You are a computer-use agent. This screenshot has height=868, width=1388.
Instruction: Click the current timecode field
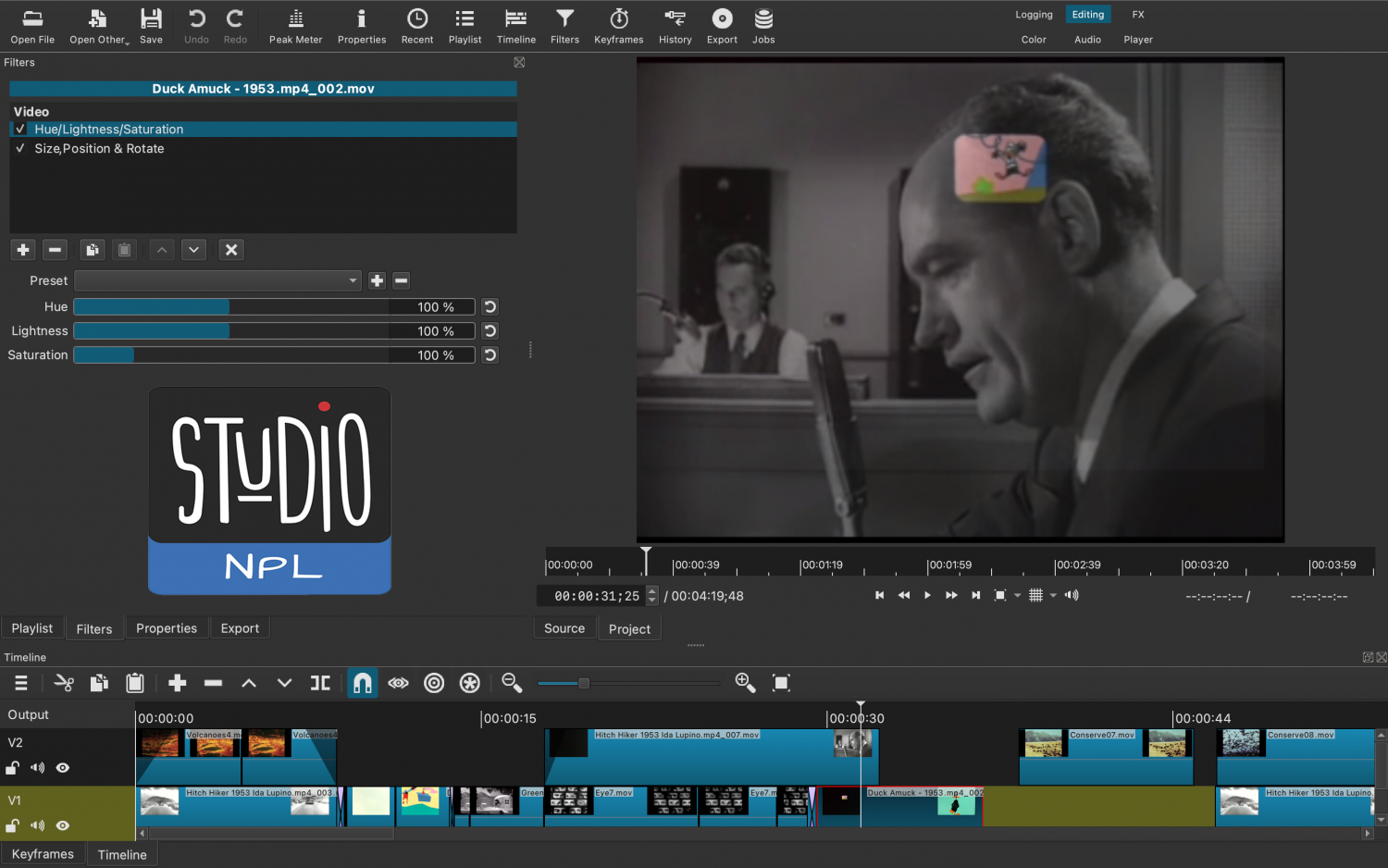596,596
